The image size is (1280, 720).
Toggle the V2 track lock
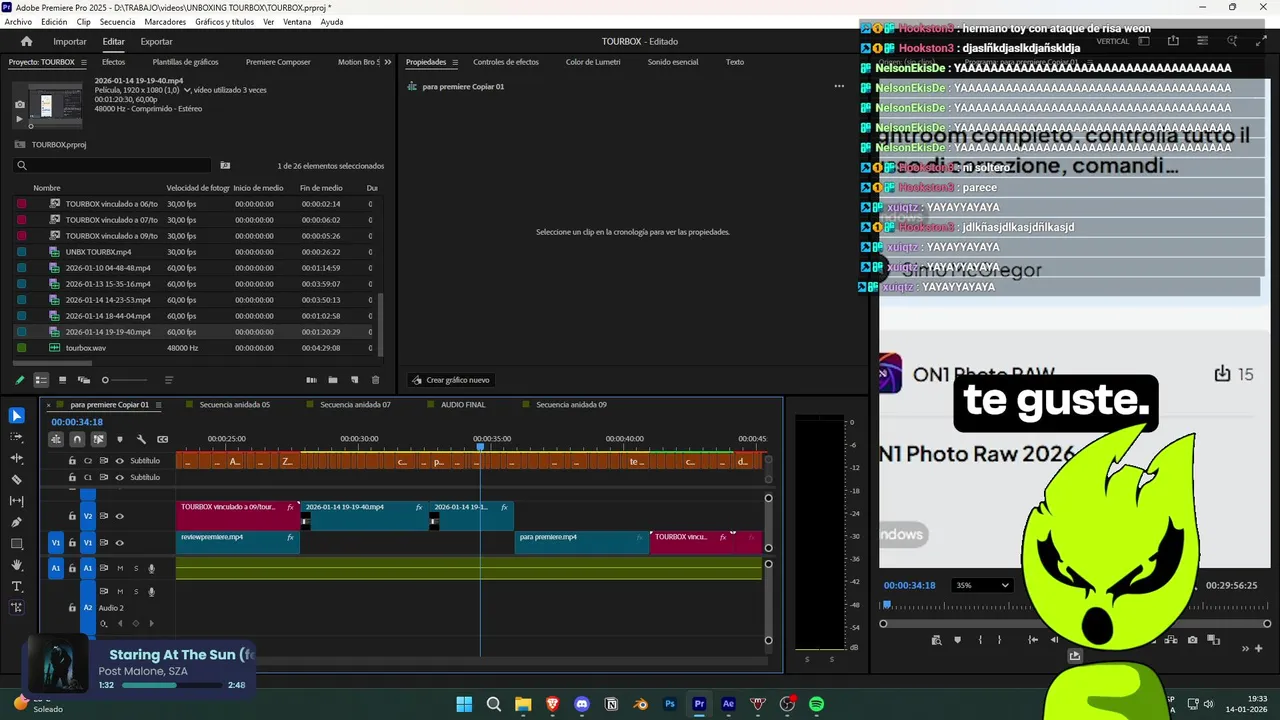coord(72,517)
